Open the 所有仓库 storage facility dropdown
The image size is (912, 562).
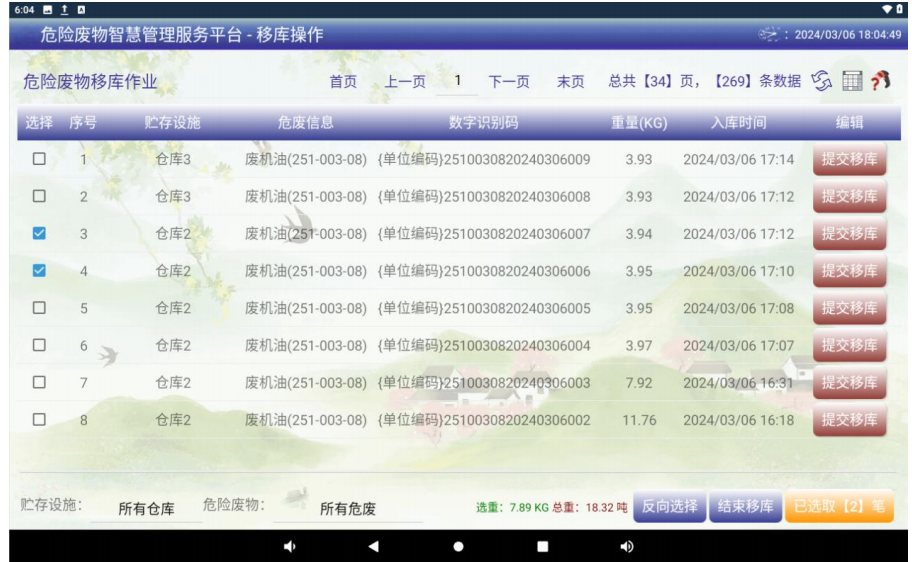(x=146, y=509)
